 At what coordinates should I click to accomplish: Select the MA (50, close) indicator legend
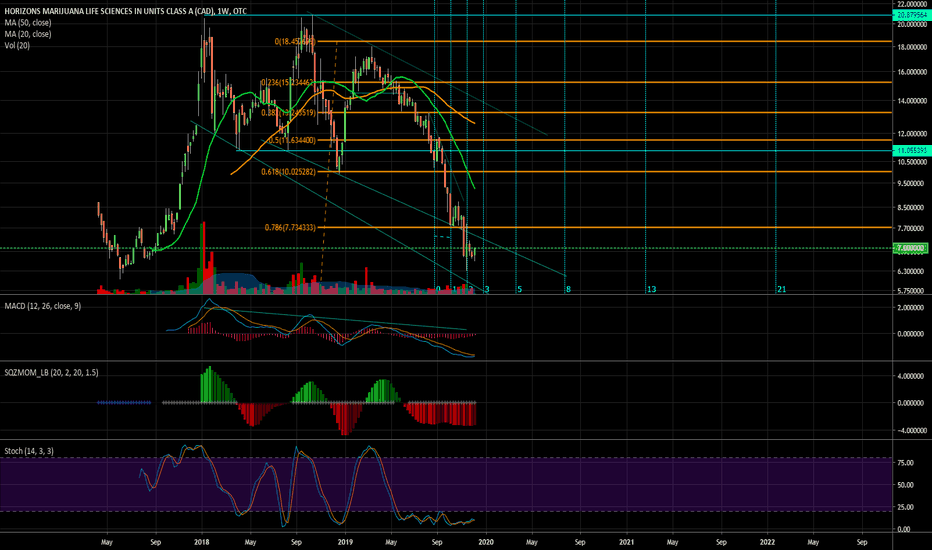click(x=28, y=23)
